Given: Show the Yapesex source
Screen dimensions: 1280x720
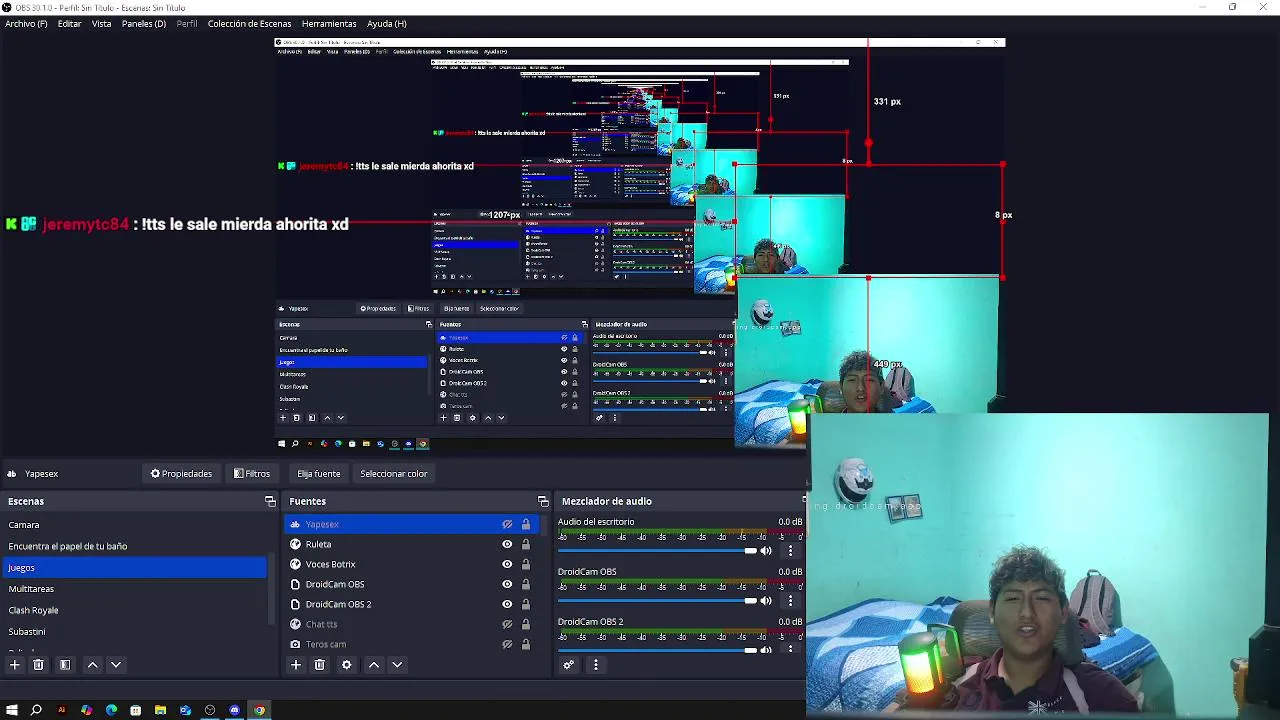Looking at the screenshot, I should coord(507,524).
